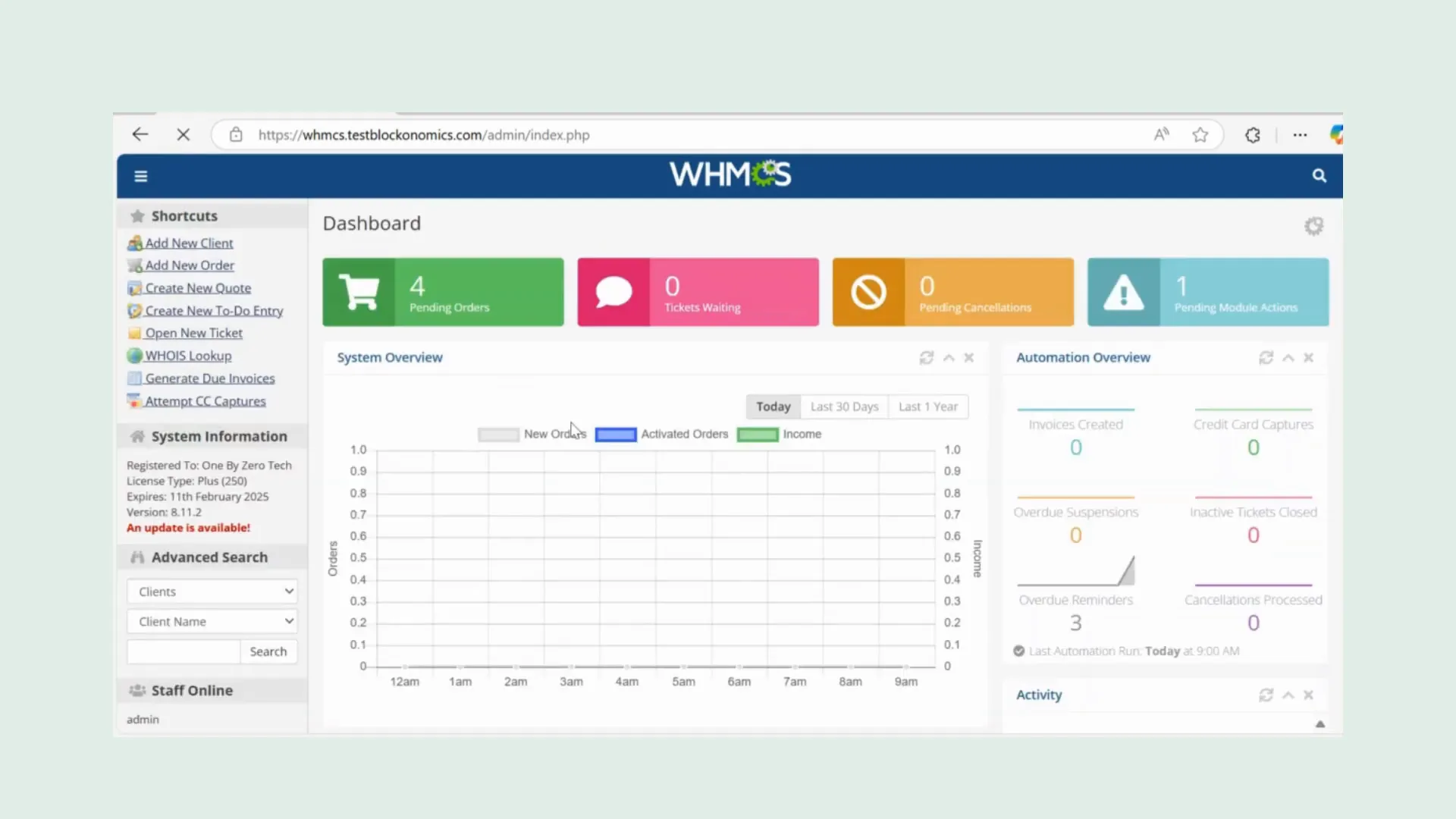Open browser extensions puzzle icon
This screenshot has height=819, width=1456.
(1253, 134)
